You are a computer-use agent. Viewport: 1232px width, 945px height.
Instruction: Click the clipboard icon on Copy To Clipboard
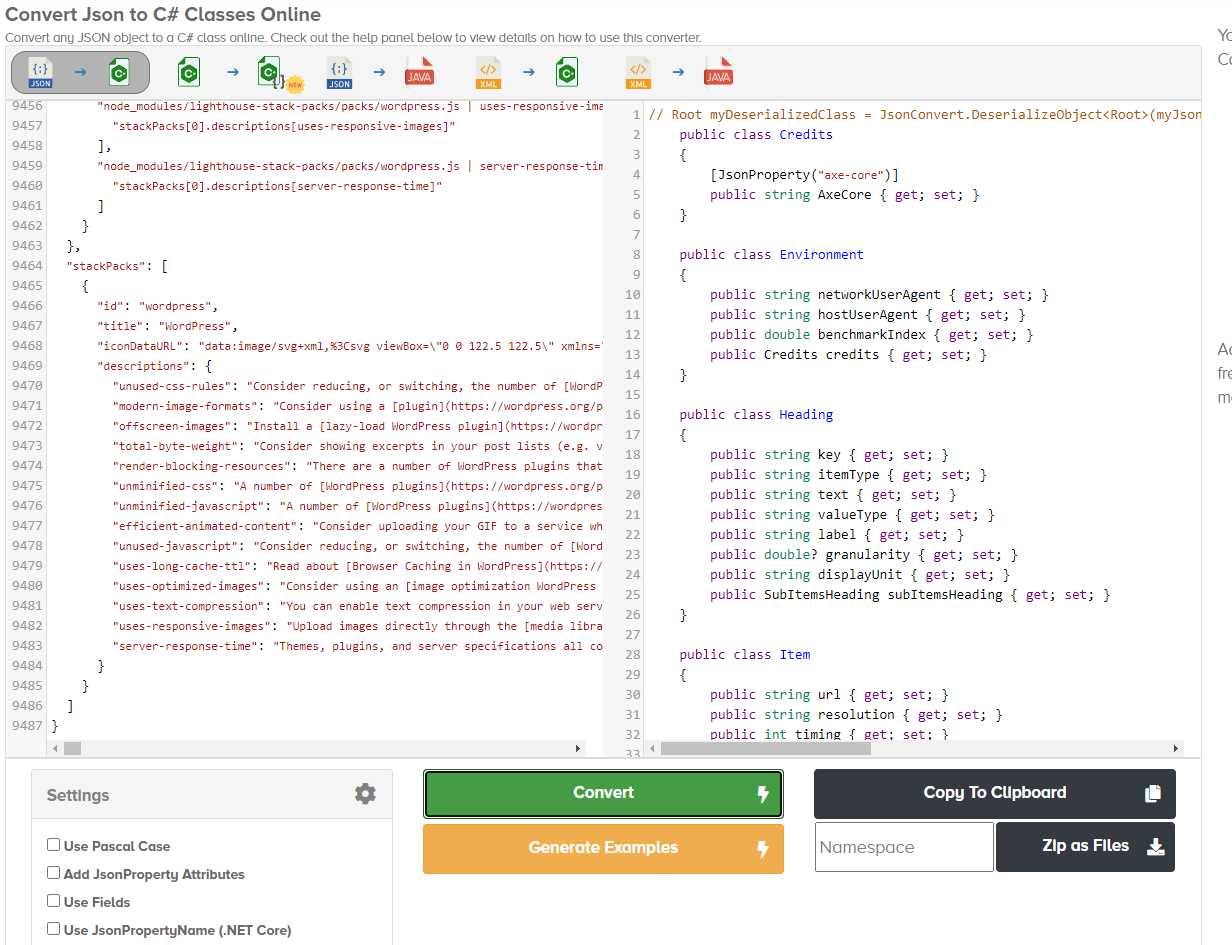pyautogui.click(x=1153, y=794)
